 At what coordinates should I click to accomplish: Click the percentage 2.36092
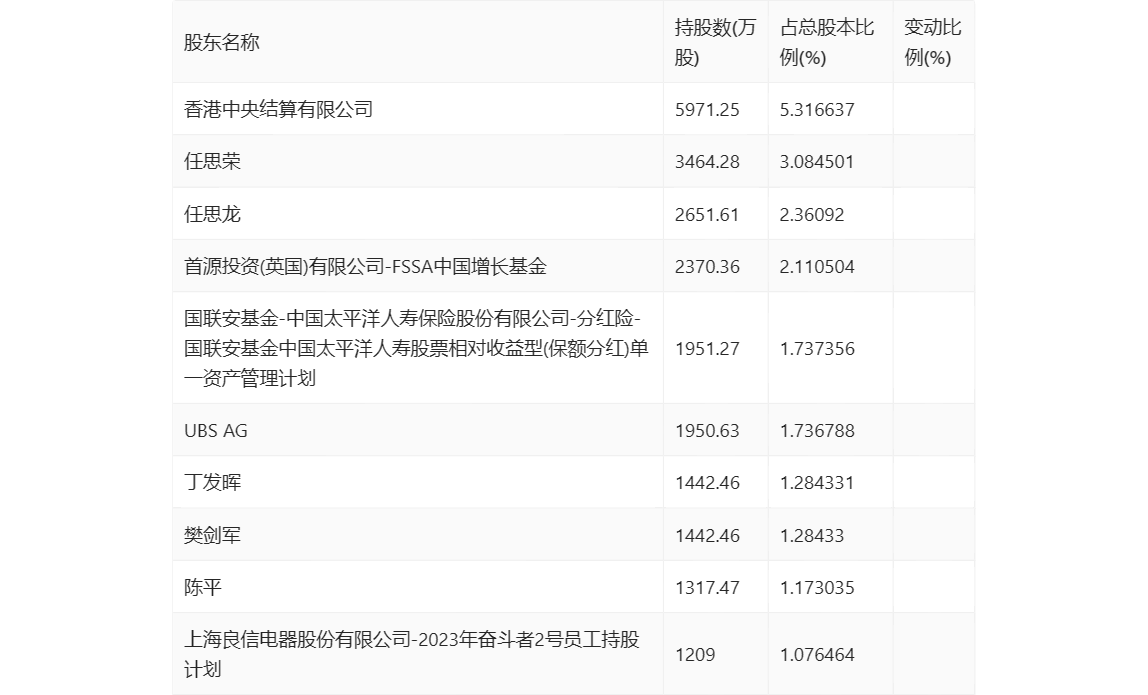tap(812, 215)
